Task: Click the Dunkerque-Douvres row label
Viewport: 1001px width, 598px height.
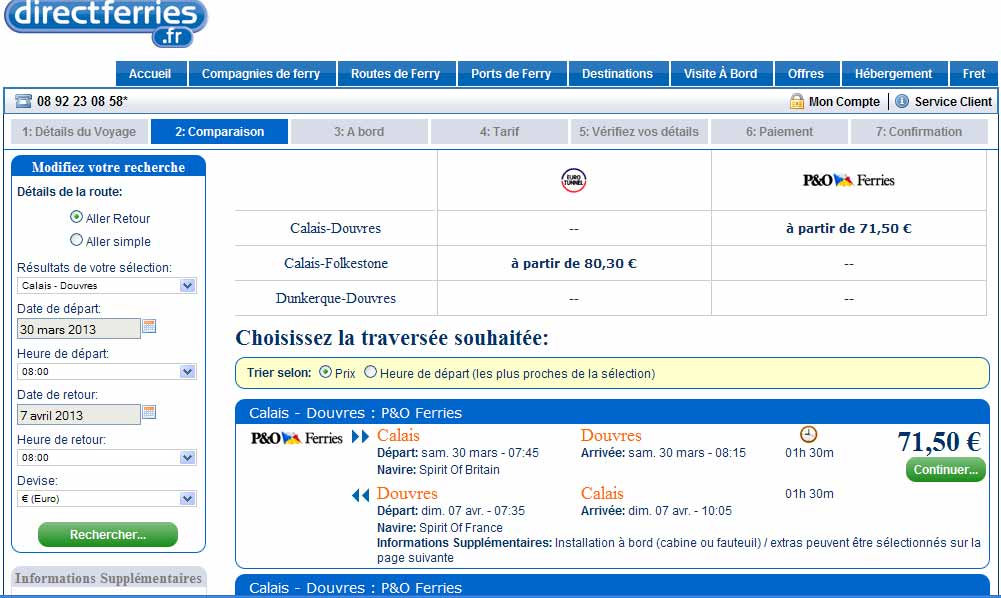Action: click(x=336, y=298)
